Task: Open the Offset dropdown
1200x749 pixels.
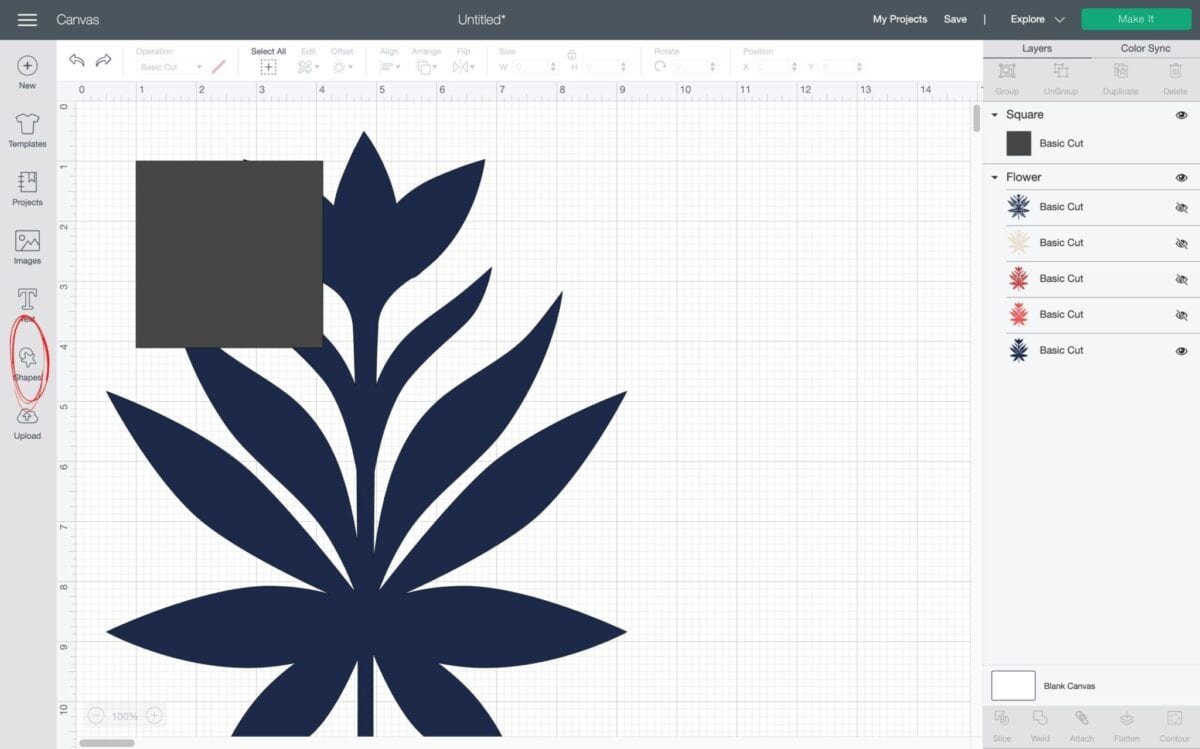Action: [341, 67]
